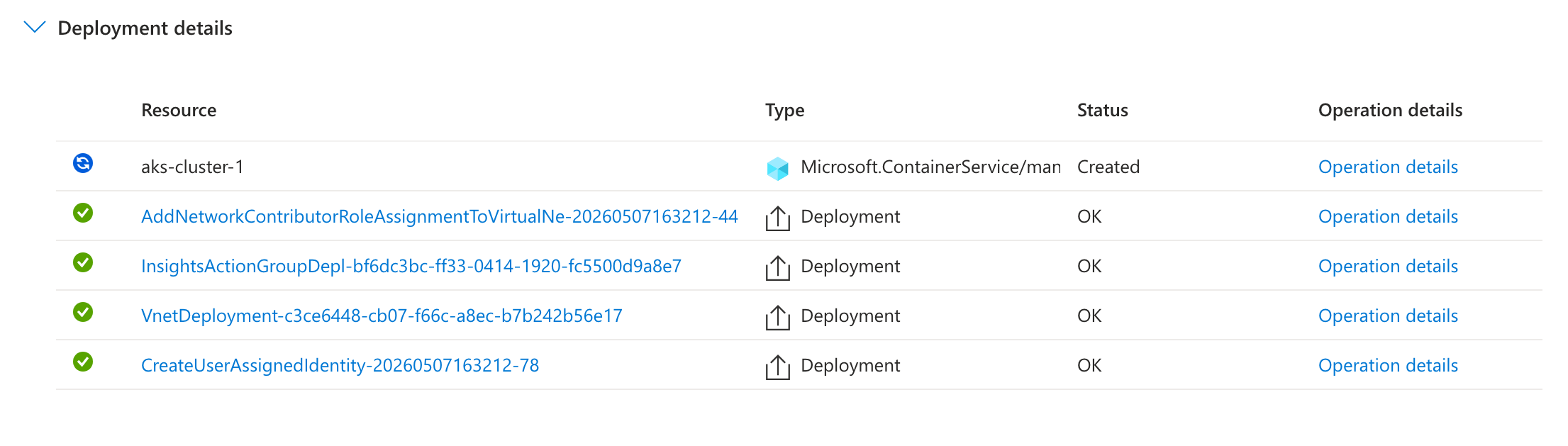This screenshot has height=446, width=1568.
Task: View Operation details for InsightsActionGroupDepl row
Action: coord(1388,266)
